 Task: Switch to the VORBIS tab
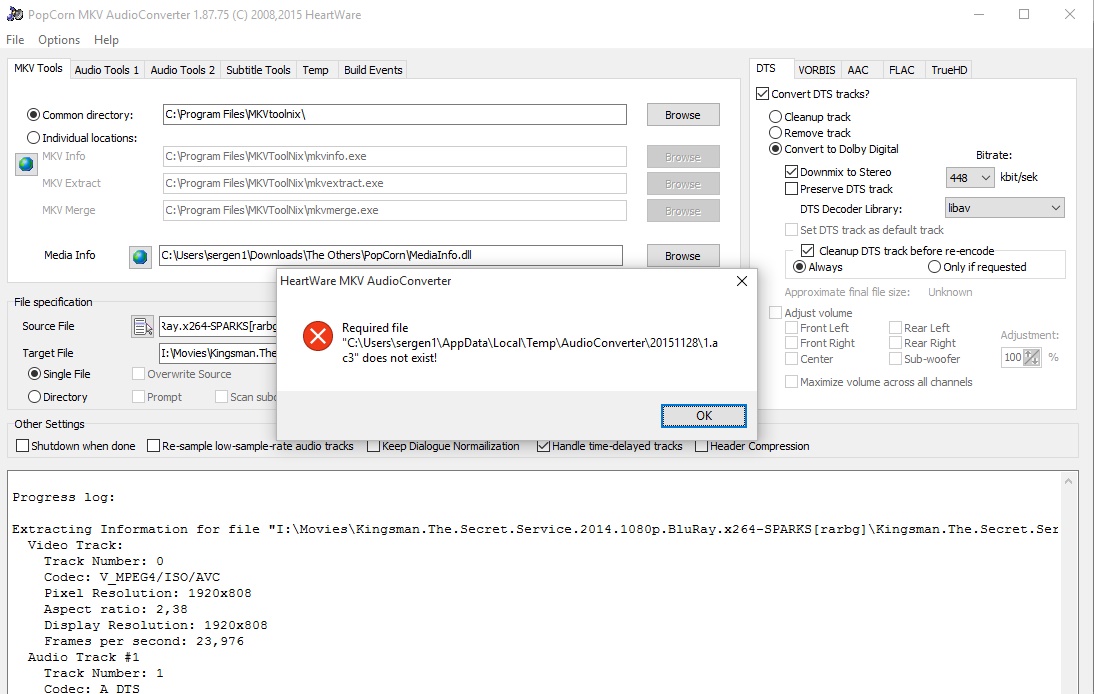817,70
